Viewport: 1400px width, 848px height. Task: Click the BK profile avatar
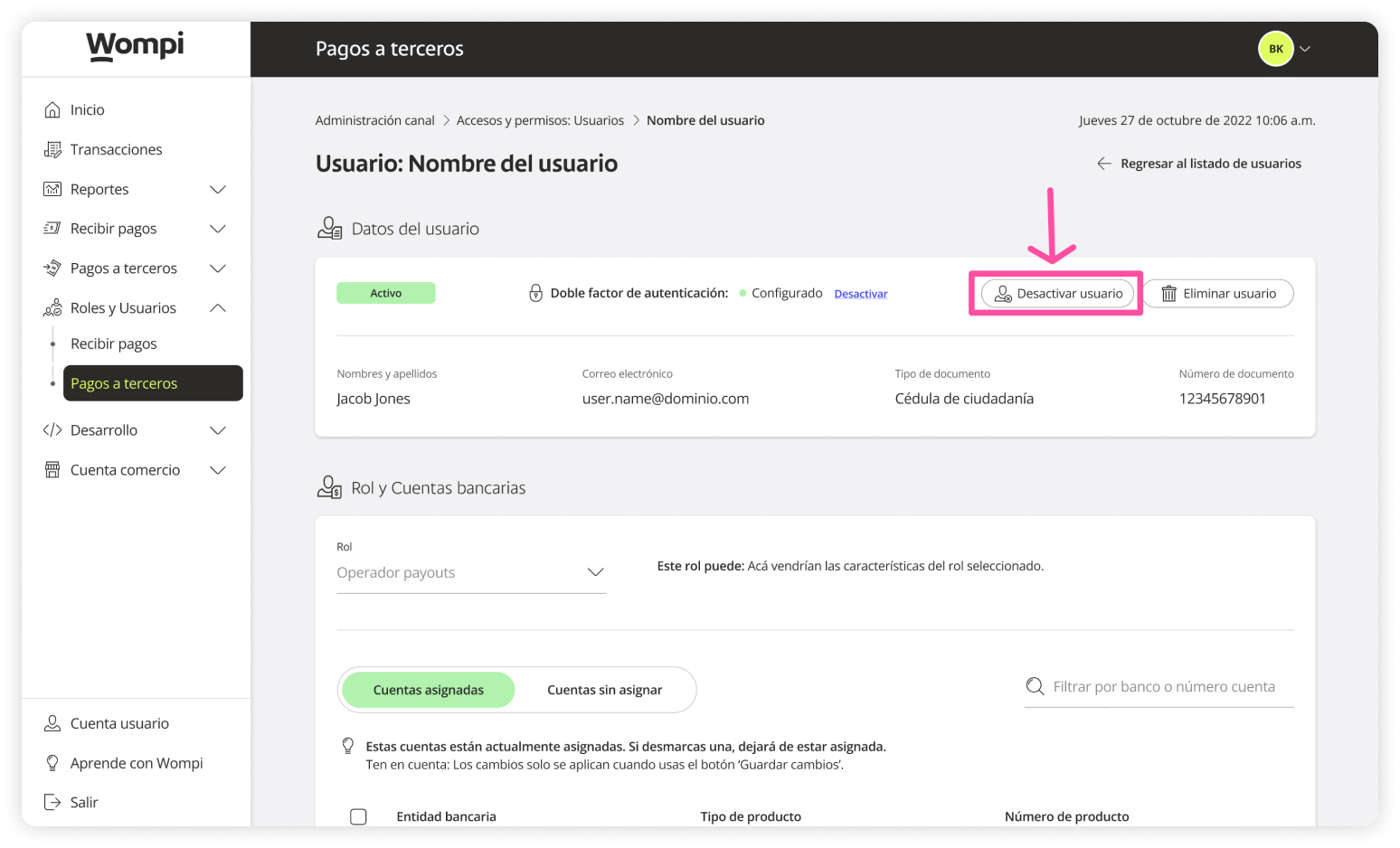click(x=1275, y=49)
